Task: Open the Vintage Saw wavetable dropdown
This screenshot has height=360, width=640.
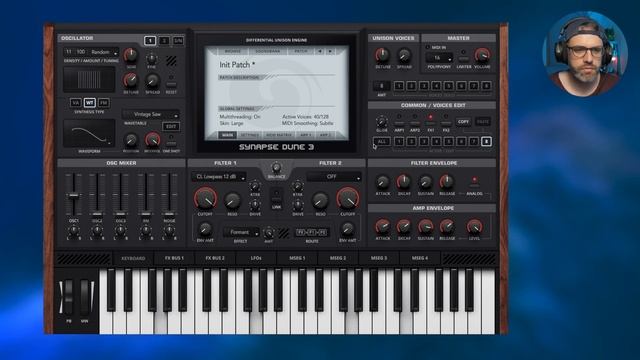Action: click(151, 115)
